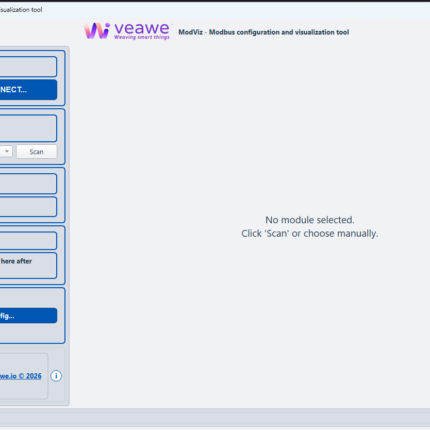Image resolution: width=430 pixels, height=430 pixels.
Task: Click the blue button ending in 'fig...'
Action: [28, 315]
